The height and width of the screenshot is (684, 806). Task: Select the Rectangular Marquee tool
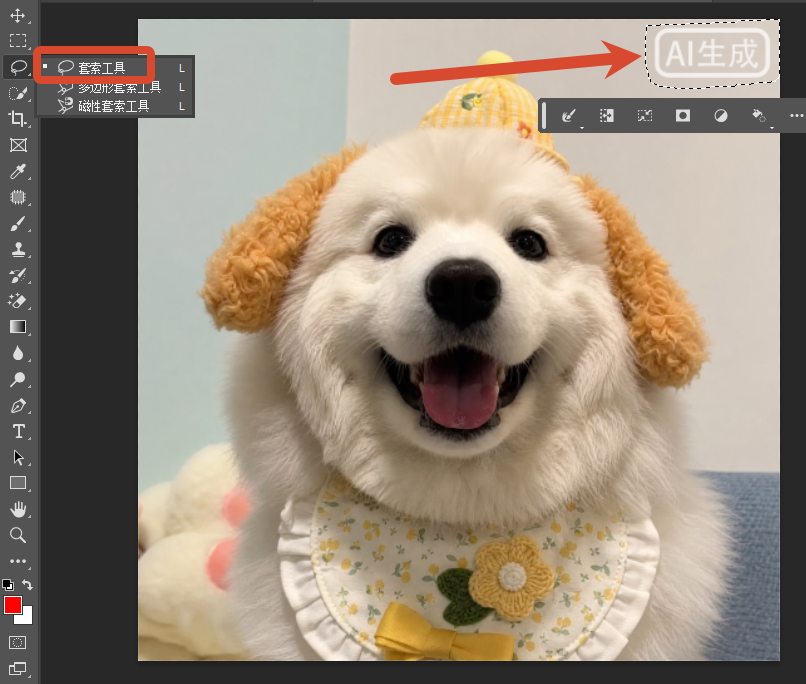click(17, 41)
